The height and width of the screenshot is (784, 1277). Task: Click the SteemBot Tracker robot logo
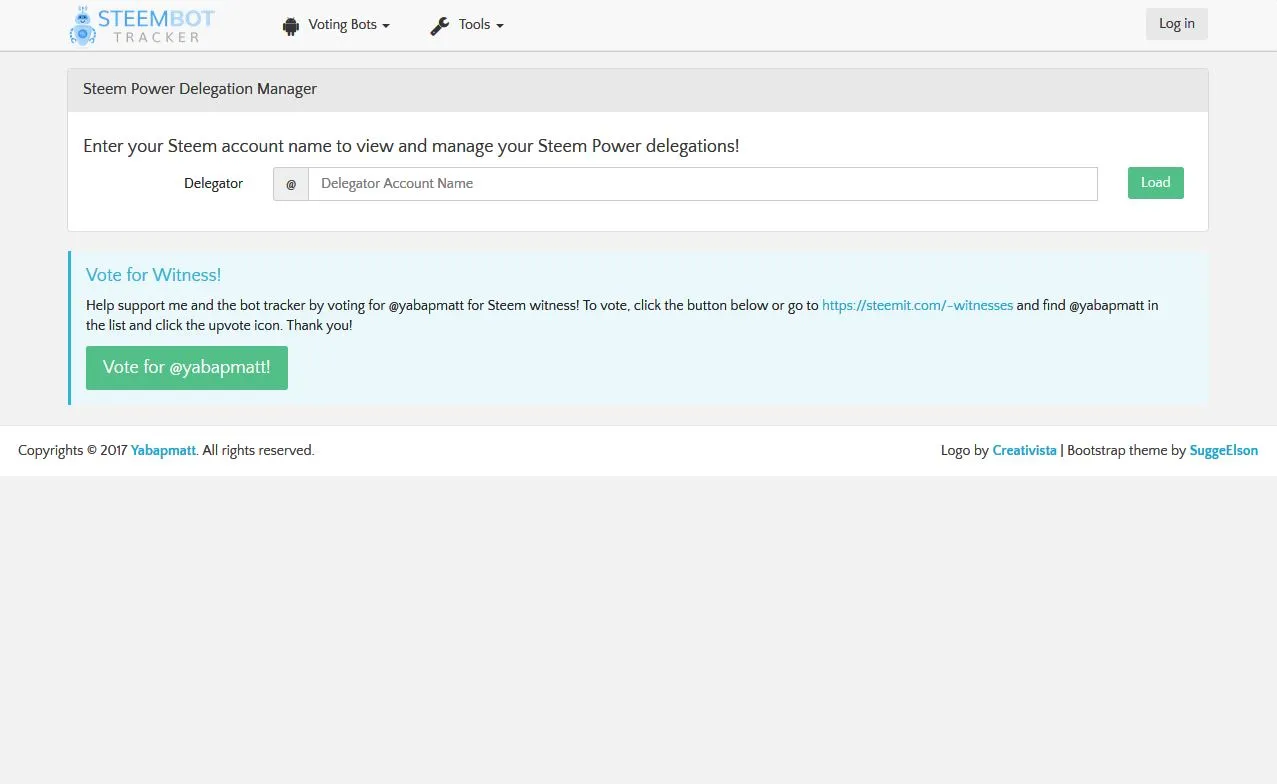pos(82,26)
